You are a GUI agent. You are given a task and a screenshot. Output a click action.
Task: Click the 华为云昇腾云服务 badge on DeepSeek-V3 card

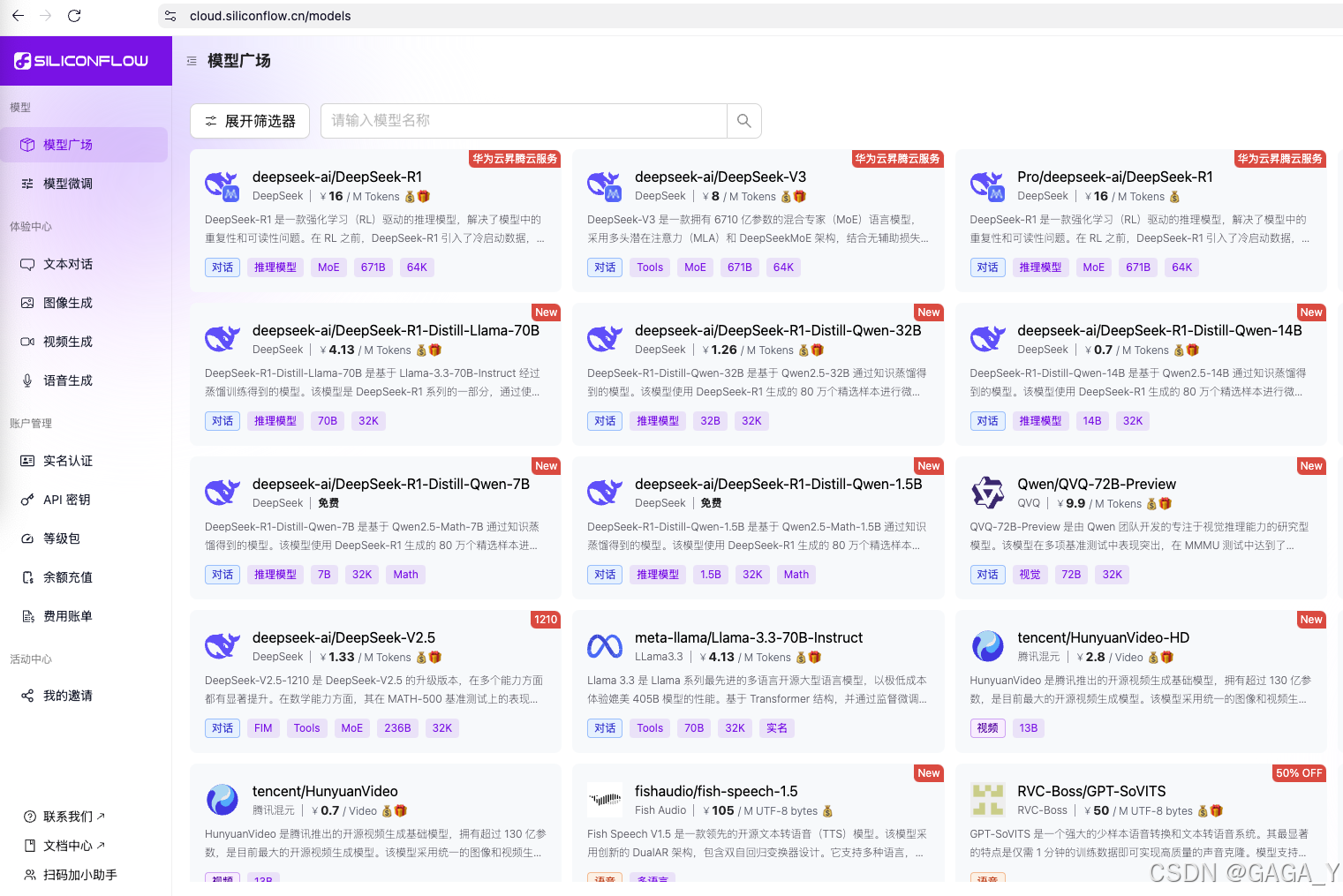(x=897, y=159)
